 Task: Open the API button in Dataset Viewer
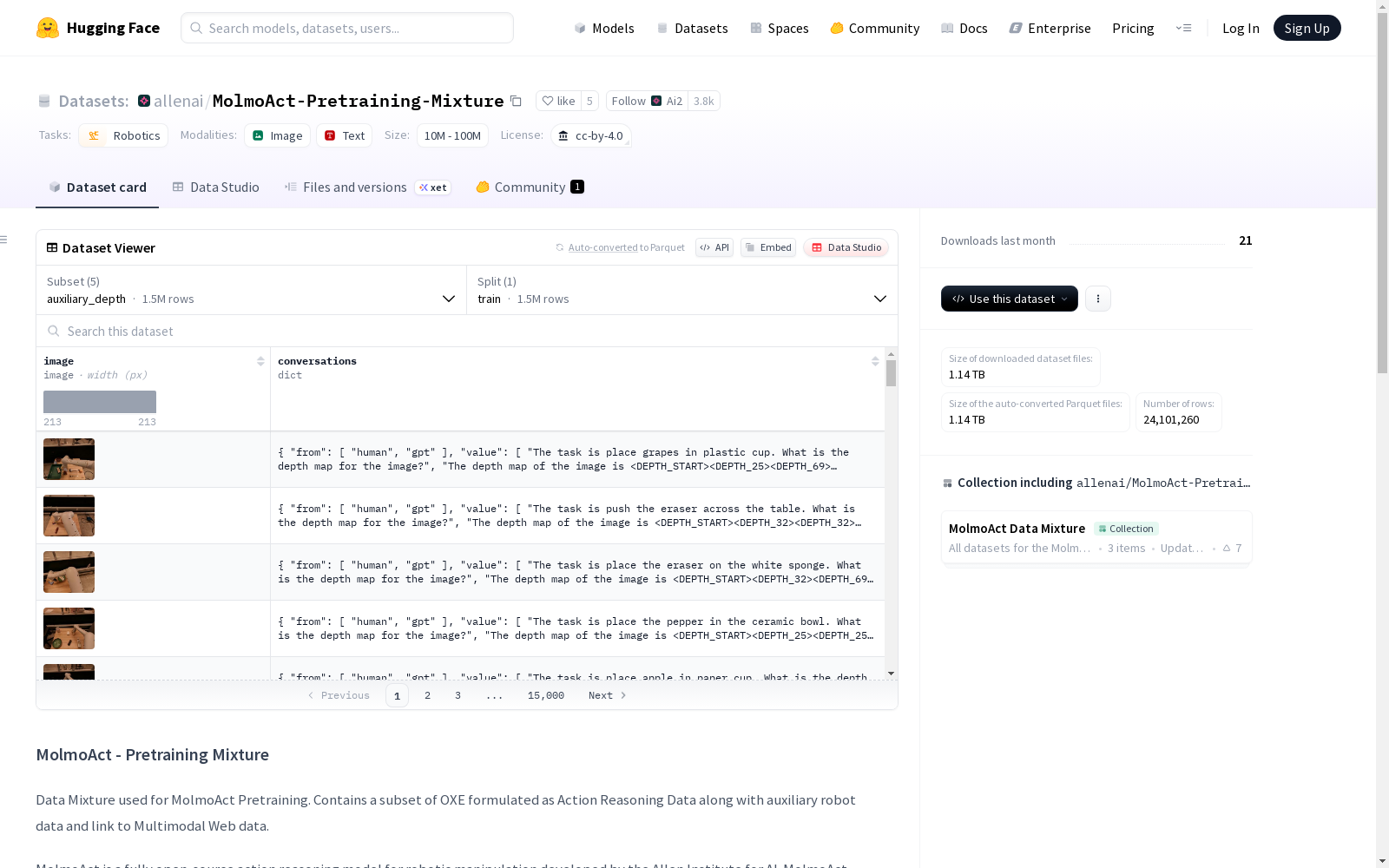coord(714,247)
